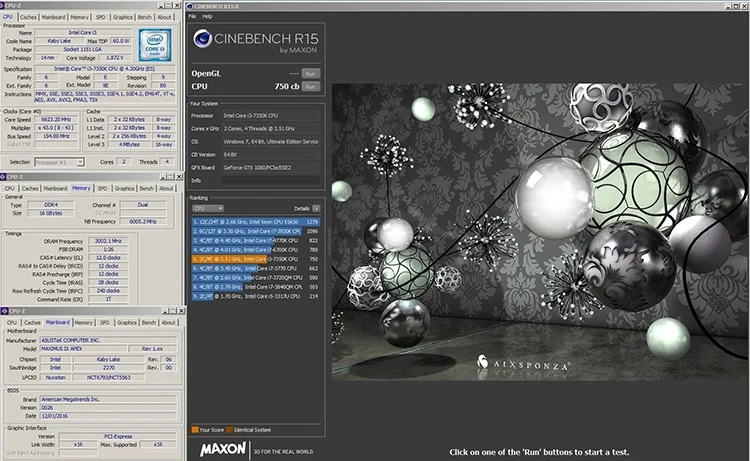Click the MAXON logo at bottom

click(x=223, y=449)
